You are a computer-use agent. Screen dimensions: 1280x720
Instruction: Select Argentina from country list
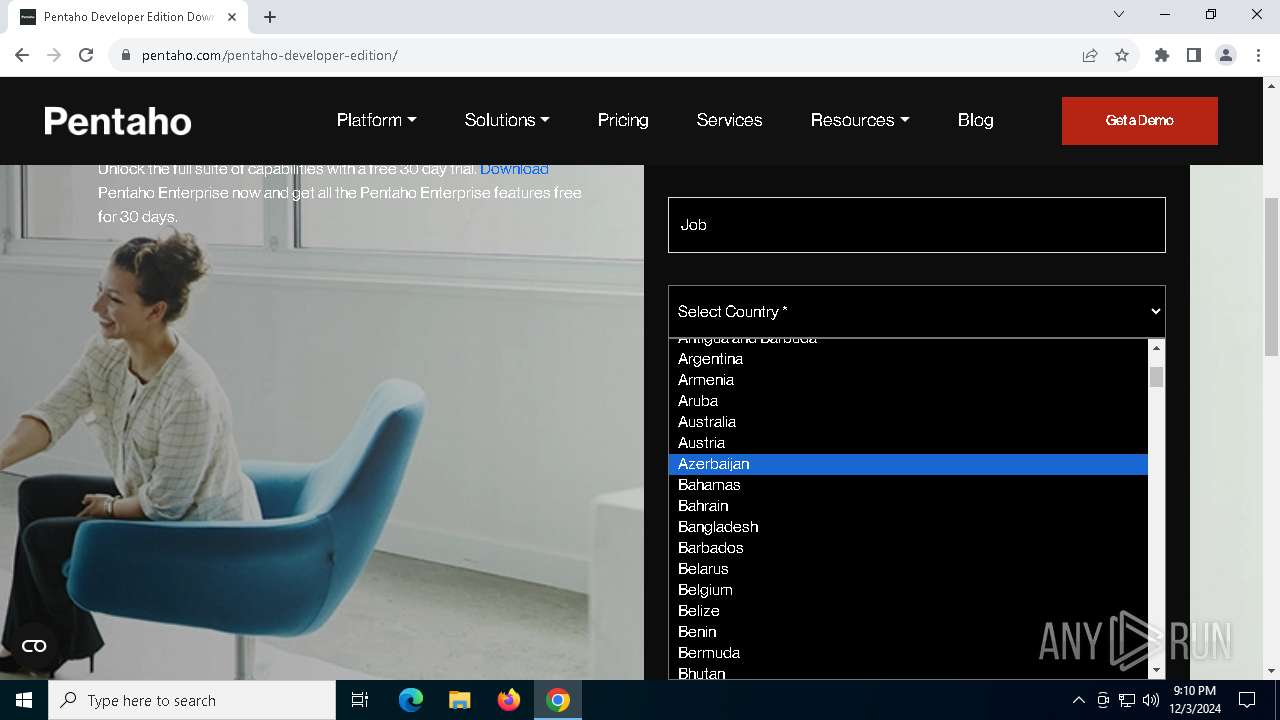(908, 359)
